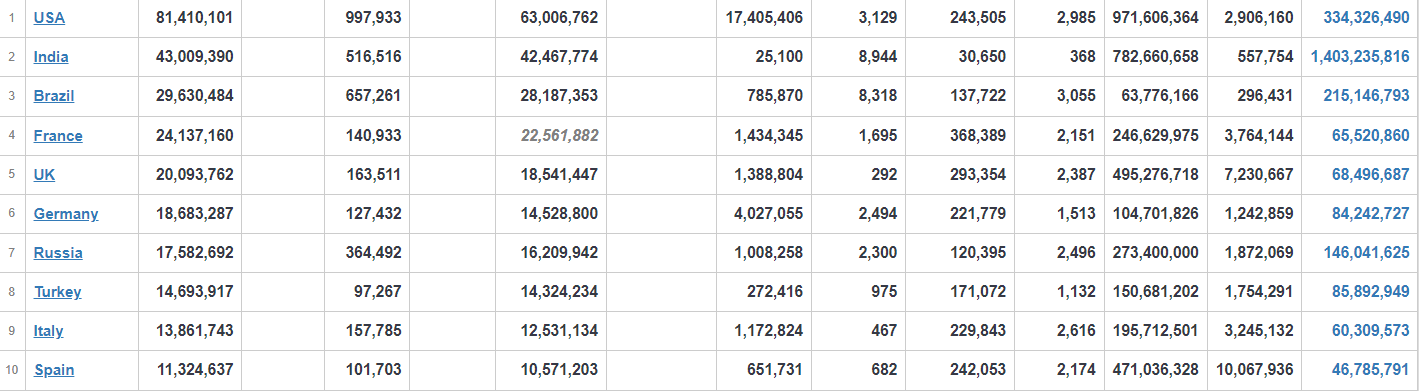Click UK population 68,496,687
Image resolution: width=1419 pixels, height=391 pixels.
1370,174
